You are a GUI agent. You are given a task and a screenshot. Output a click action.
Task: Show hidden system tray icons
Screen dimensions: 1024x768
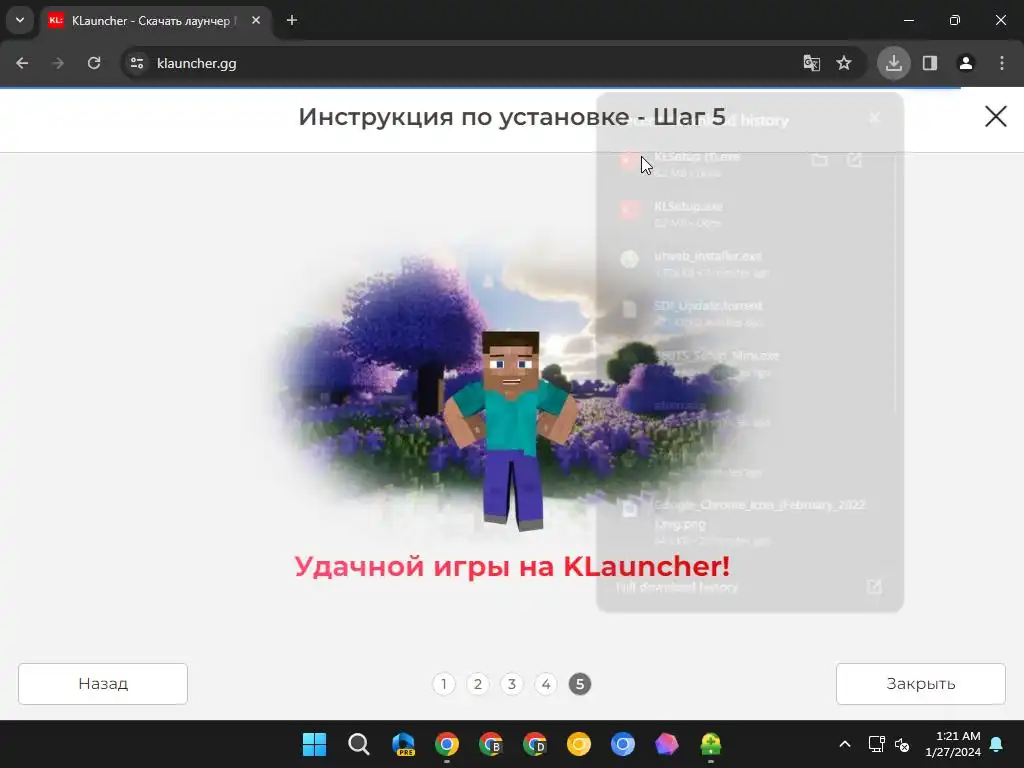(844, 744)
